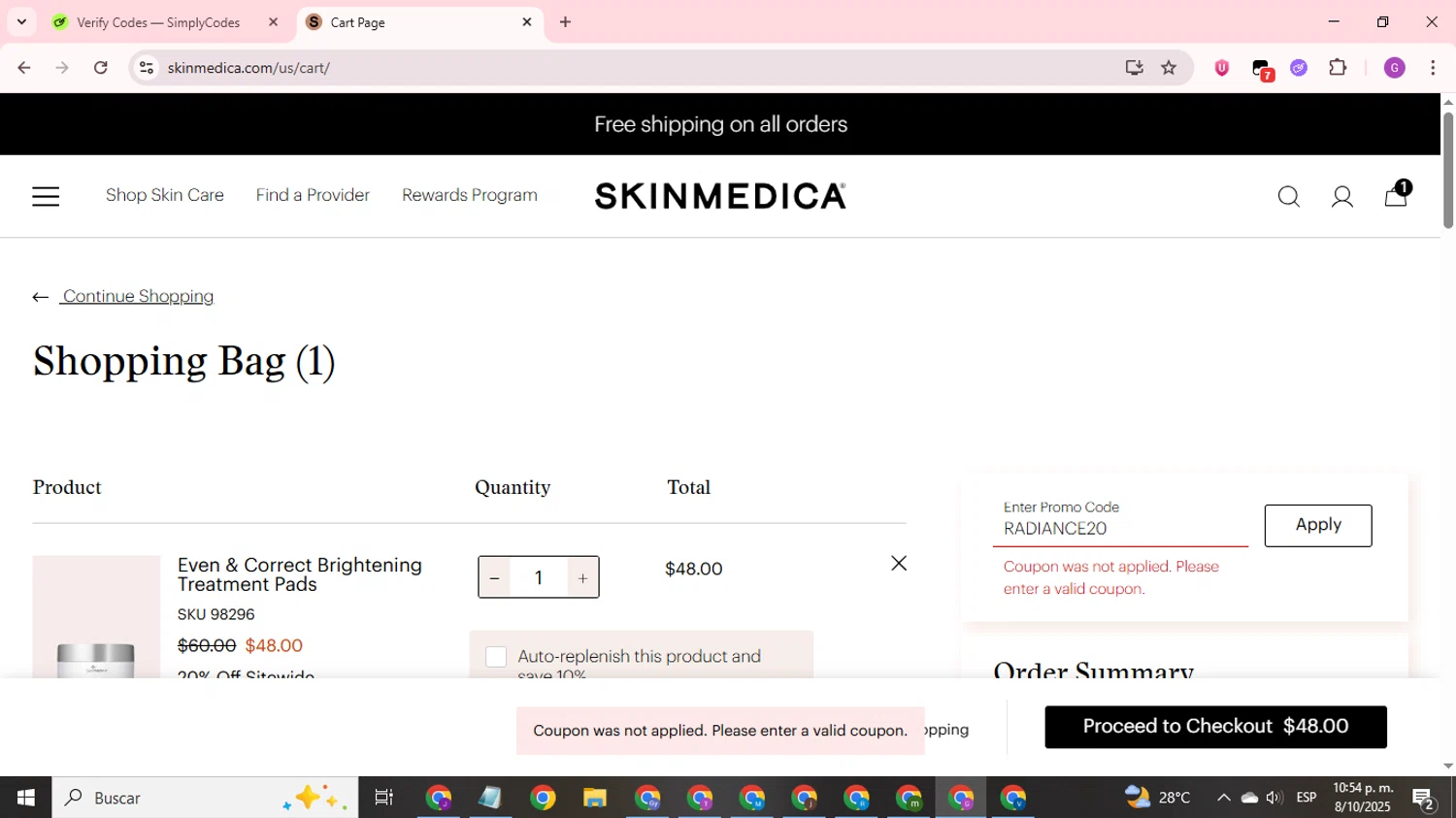Open the Extensions puzzle menu
The image size is (1456, 818).
pyautogui.click(x=1338, y=68)
